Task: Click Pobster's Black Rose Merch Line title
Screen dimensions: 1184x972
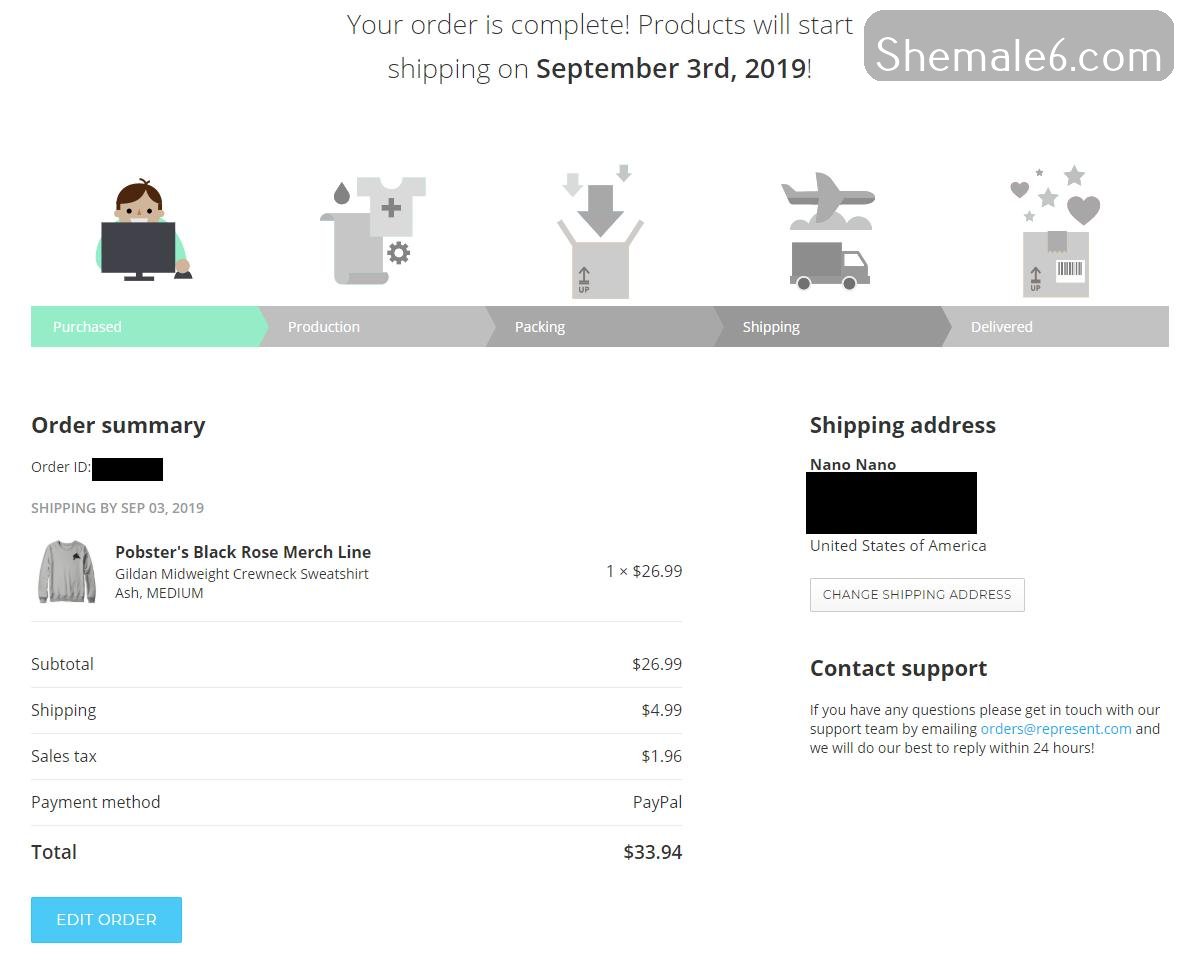Action: tap(243, 552)
